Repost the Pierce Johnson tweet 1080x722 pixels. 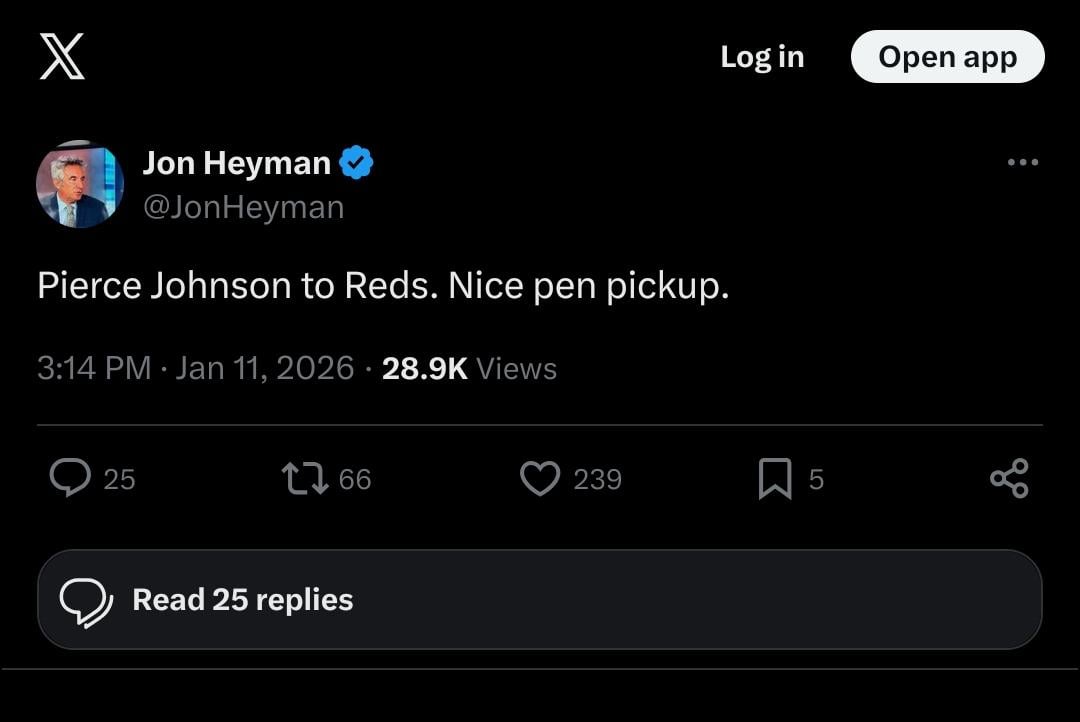[305, 478]
